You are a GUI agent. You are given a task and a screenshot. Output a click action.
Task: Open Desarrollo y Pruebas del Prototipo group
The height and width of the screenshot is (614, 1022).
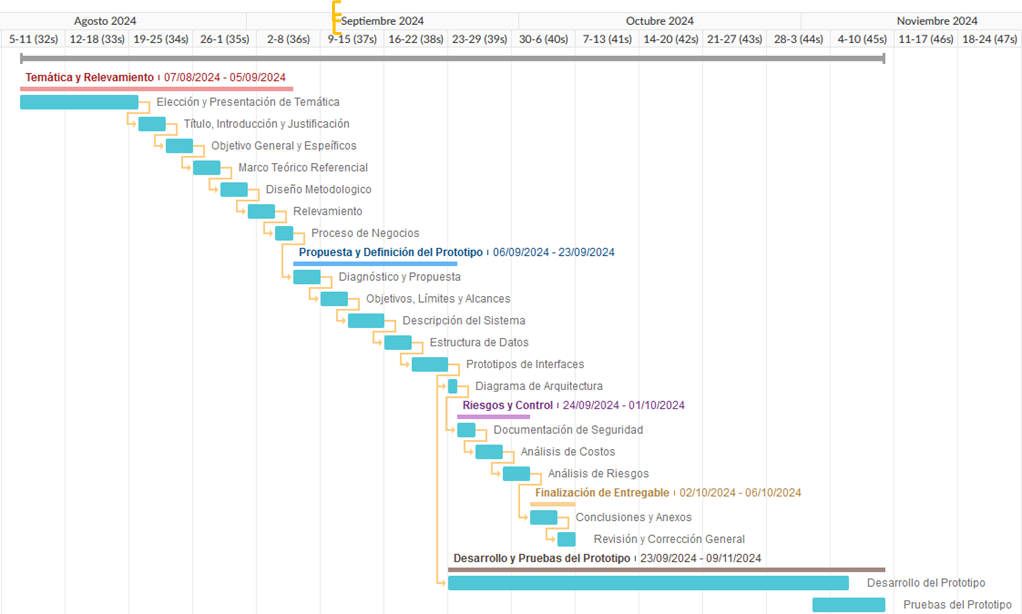click(x=541, y=558)
